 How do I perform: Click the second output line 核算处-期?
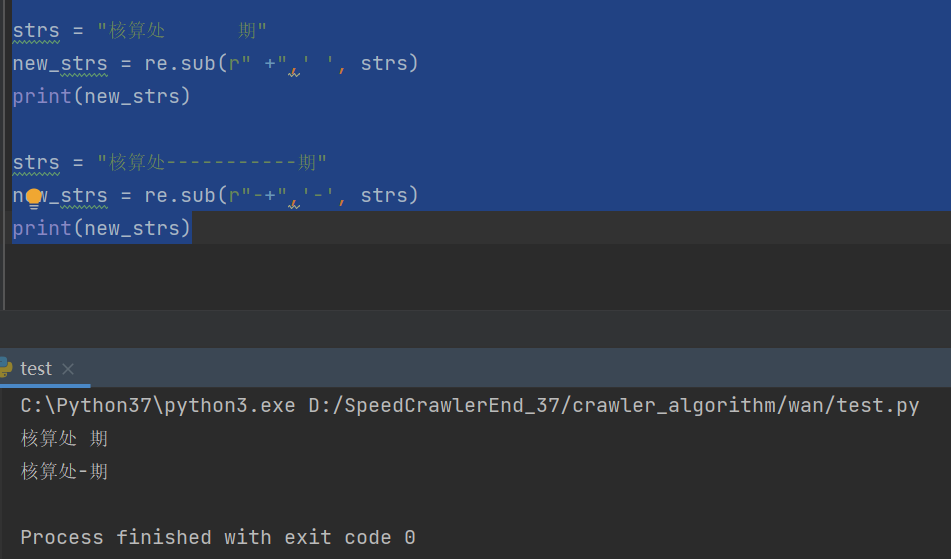coord(64,471)
